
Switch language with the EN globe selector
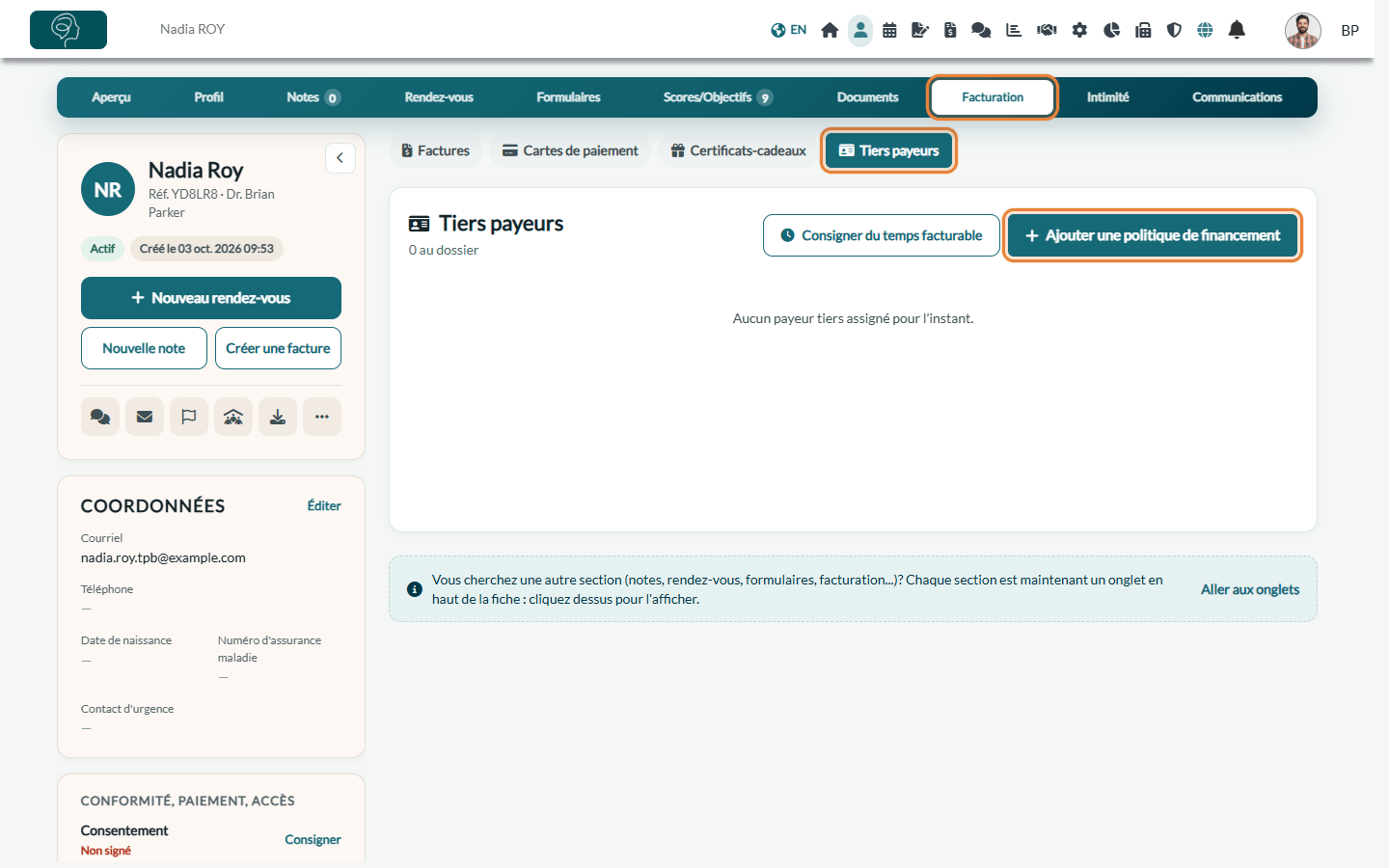pyautogui.click(x=789, y=30)
